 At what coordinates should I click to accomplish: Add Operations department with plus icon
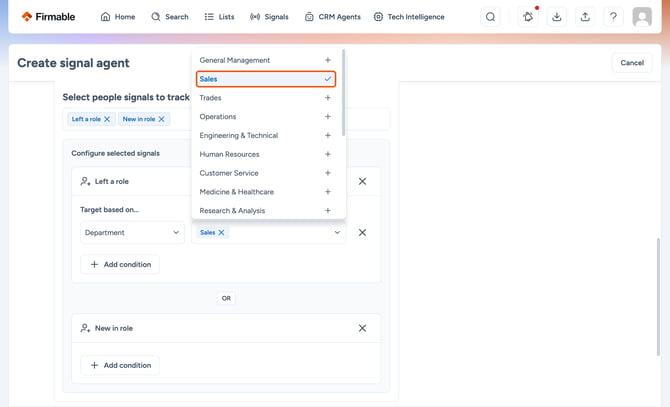(x=328, y=117)
